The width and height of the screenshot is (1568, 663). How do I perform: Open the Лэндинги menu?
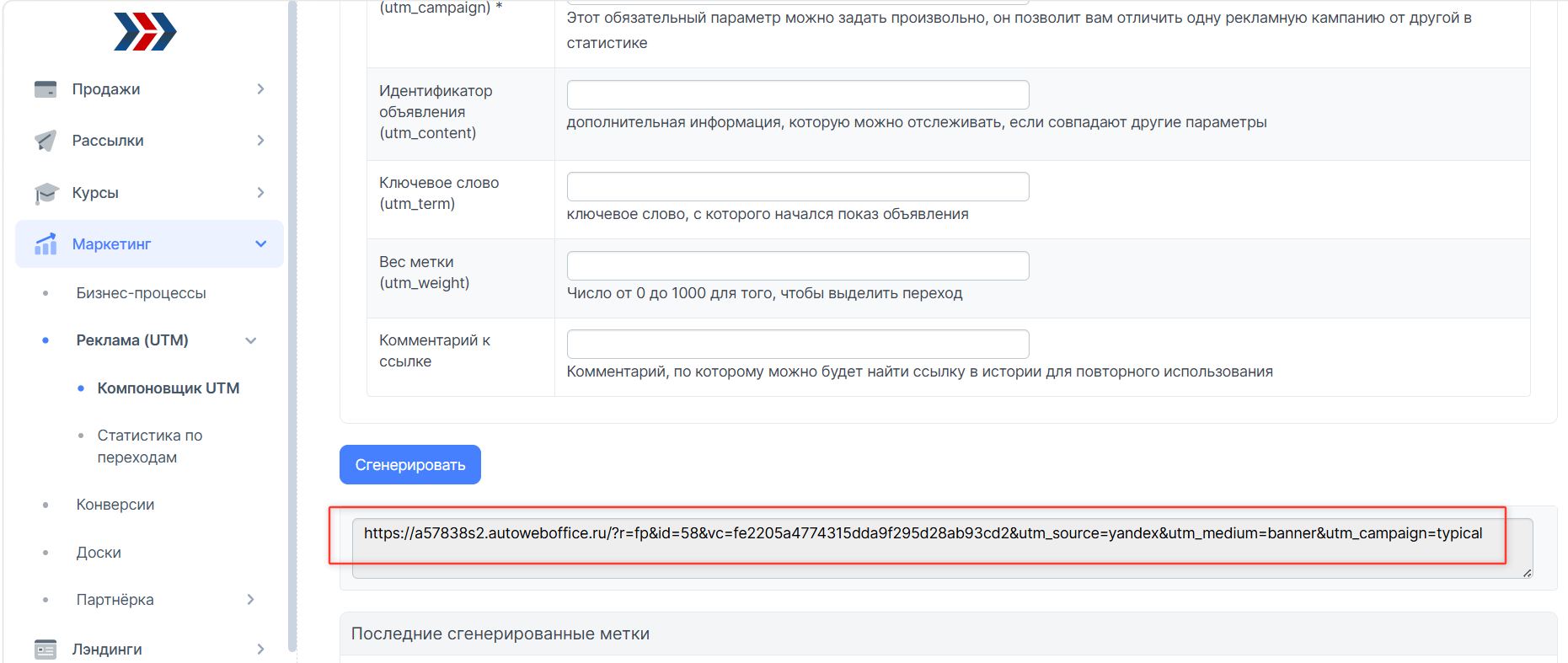(x=107, y=650)
